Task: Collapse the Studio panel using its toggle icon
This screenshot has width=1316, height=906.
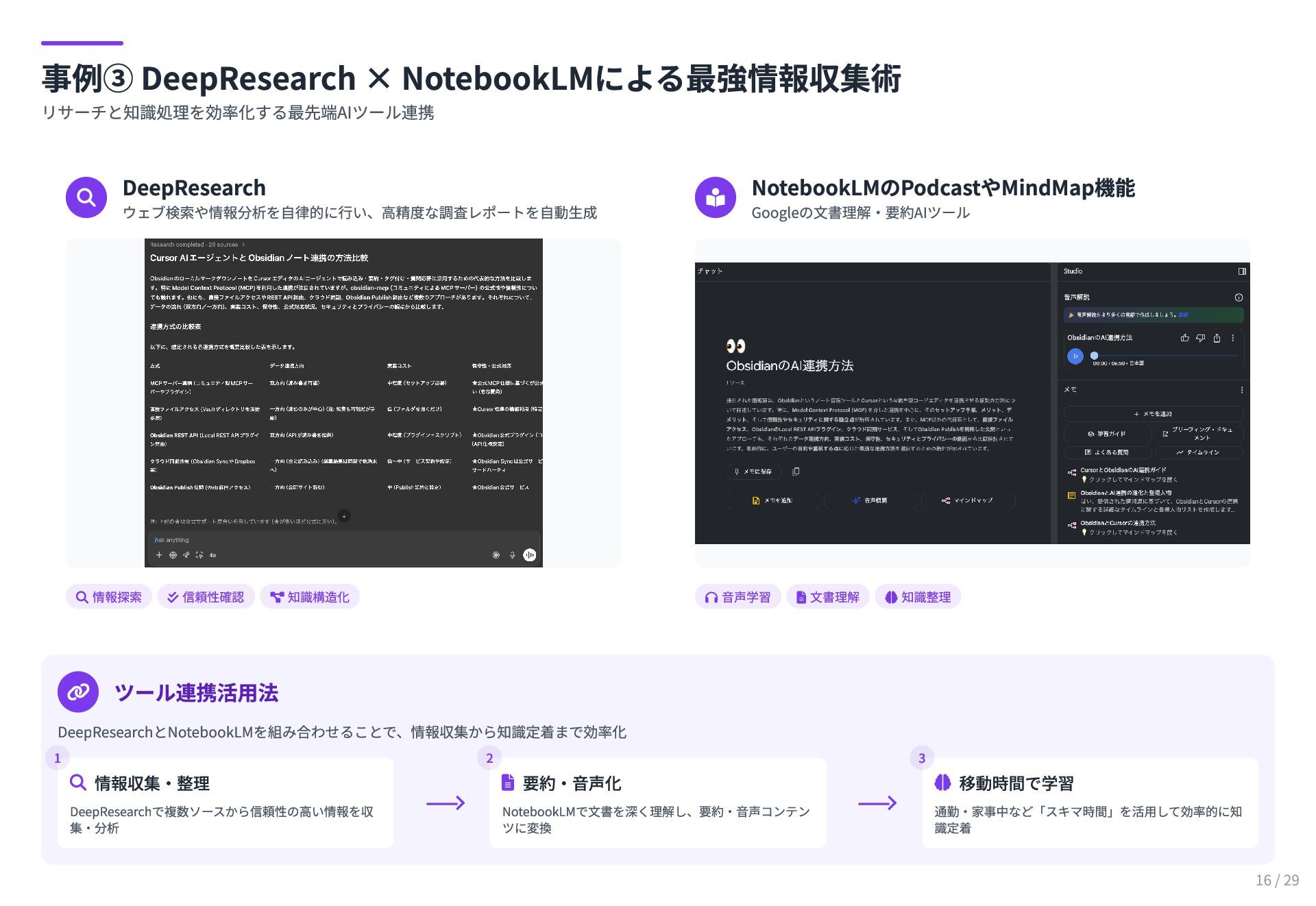Action: coord(1242,271)
